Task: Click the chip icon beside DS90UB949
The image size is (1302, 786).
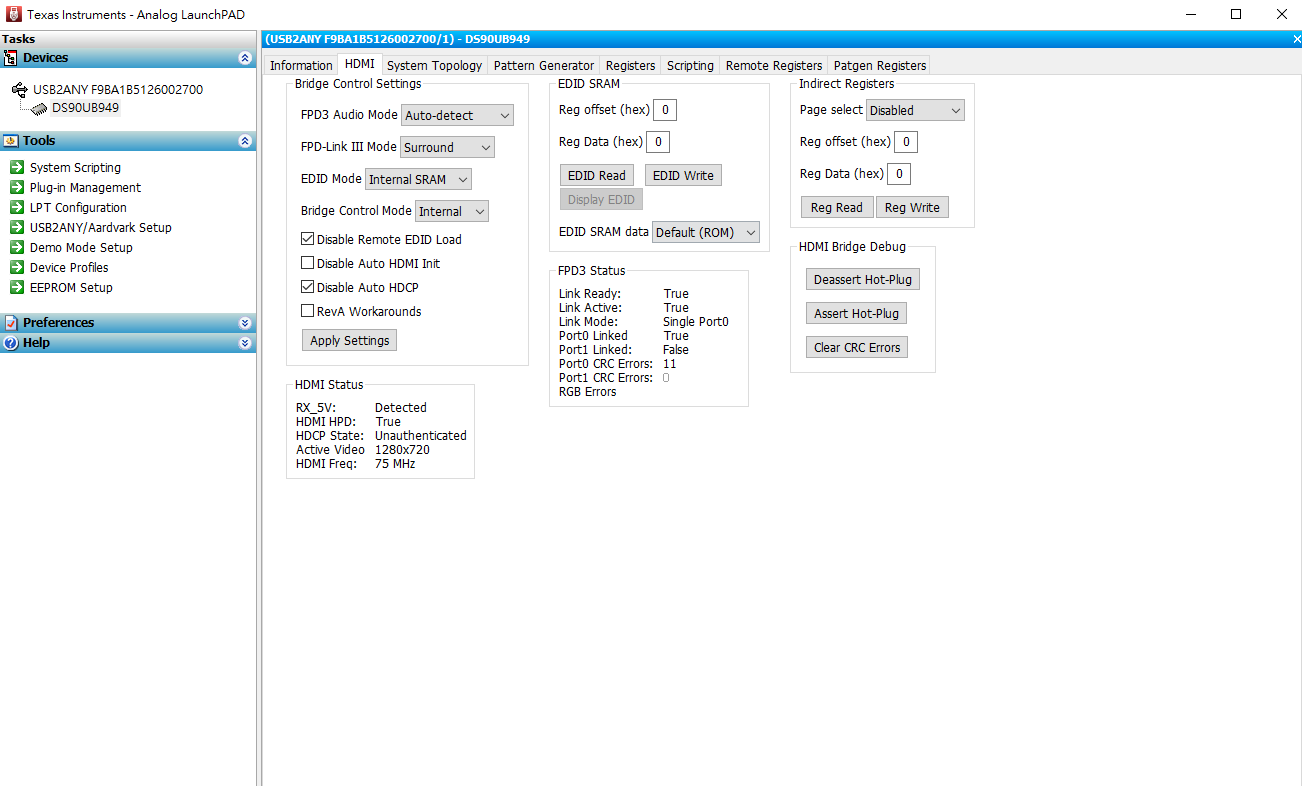Action: (40, 108)
